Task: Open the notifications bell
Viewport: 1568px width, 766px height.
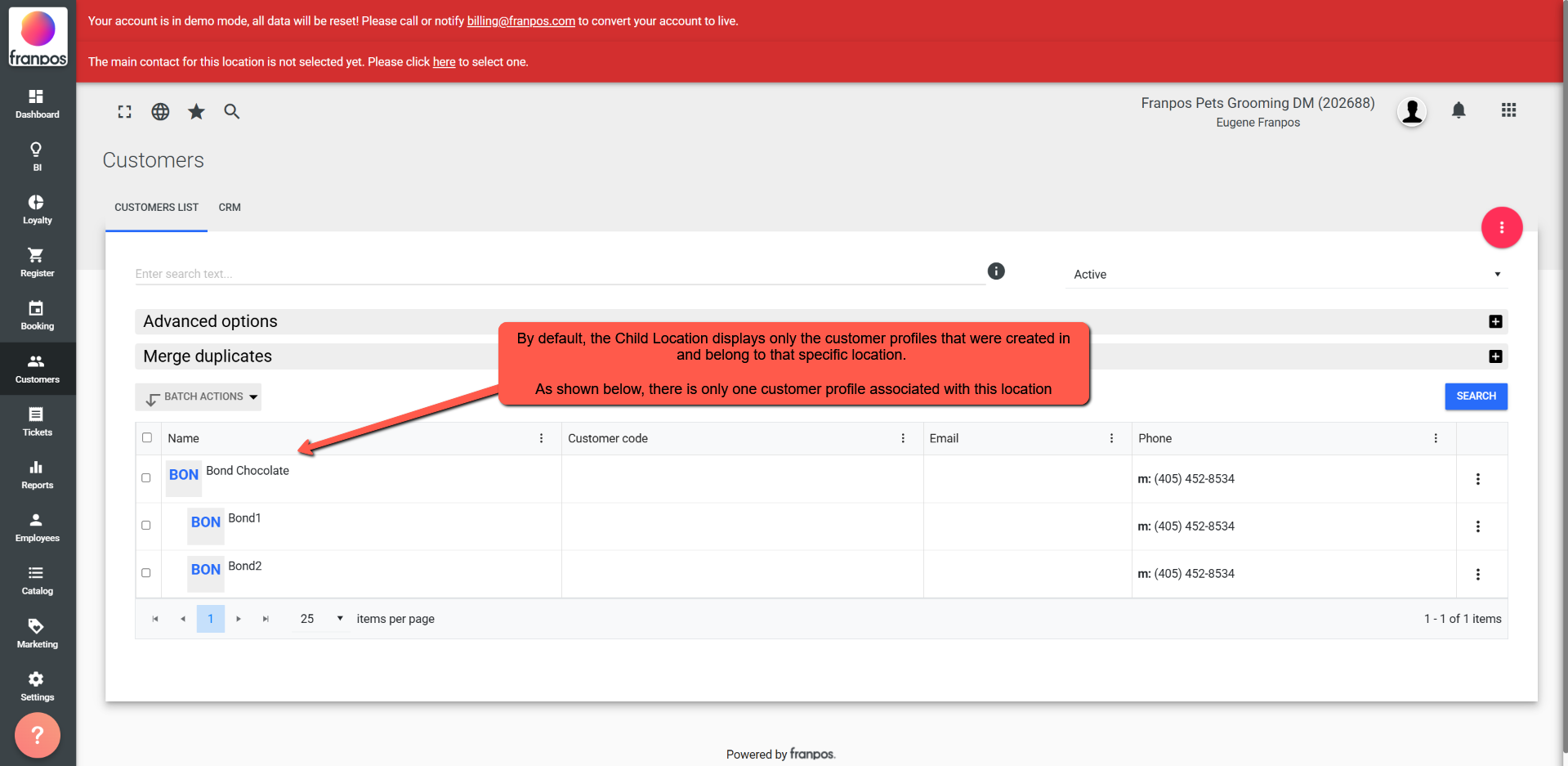Action: pos(1459,110)
